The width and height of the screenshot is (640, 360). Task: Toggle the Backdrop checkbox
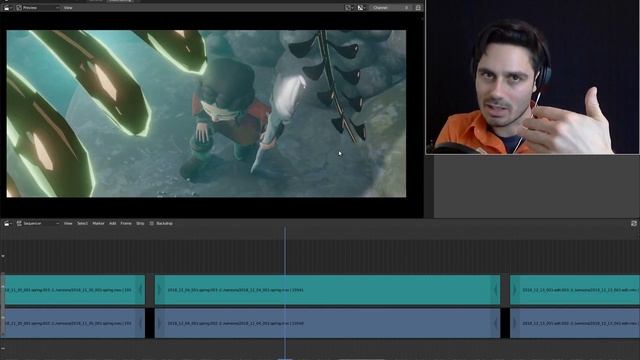(x=151, y=223)
